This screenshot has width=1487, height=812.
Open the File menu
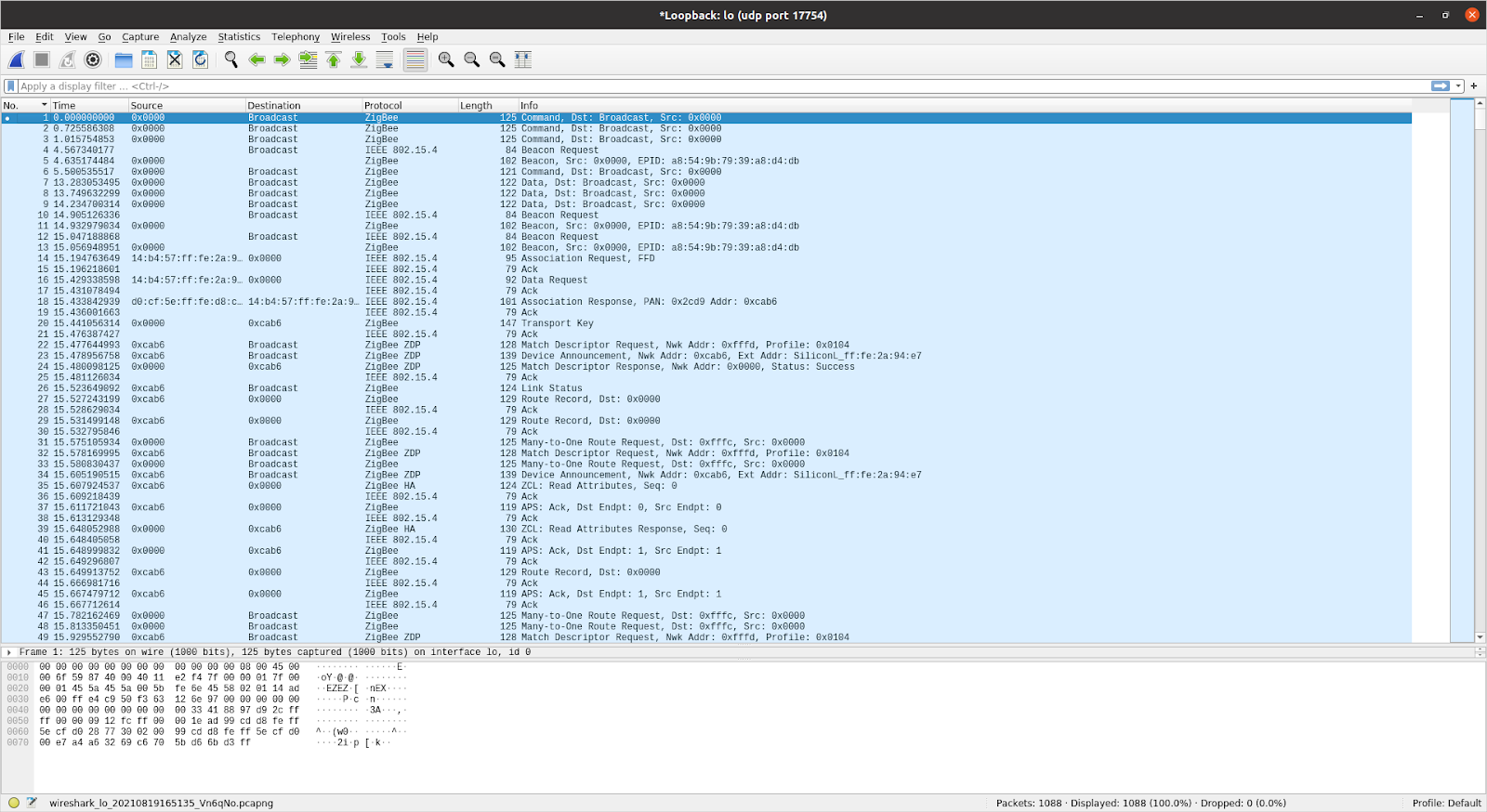(x=17, y=37)
